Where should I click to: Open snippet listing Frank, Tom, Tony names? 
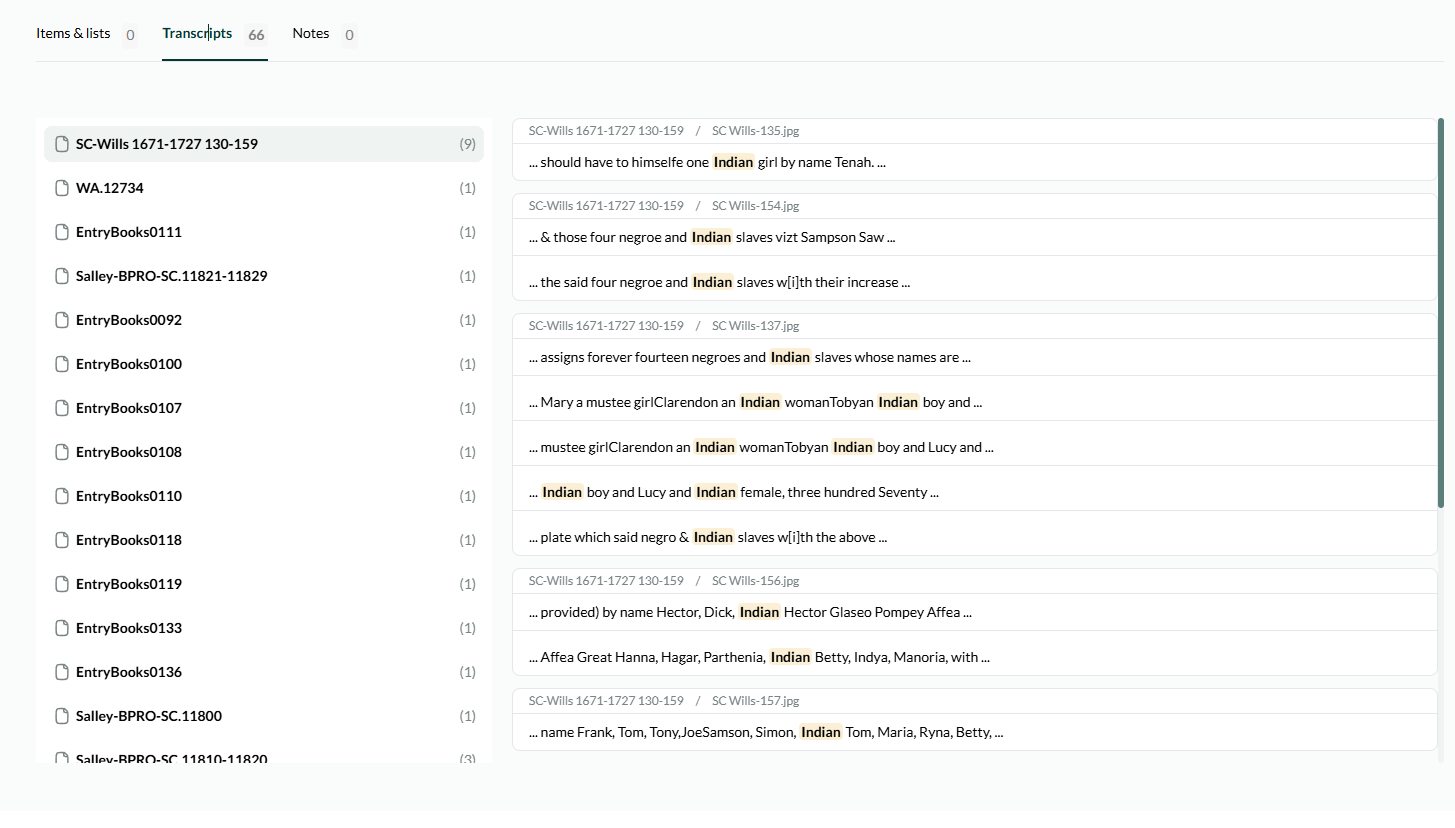coord(765,732)
